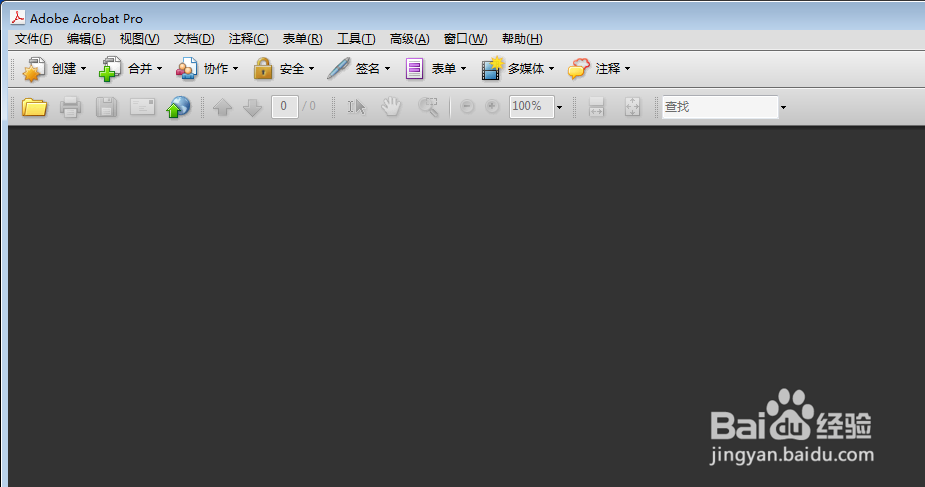Go to previous page with up arrow
The image size is (925, 487).
[222, 107]
